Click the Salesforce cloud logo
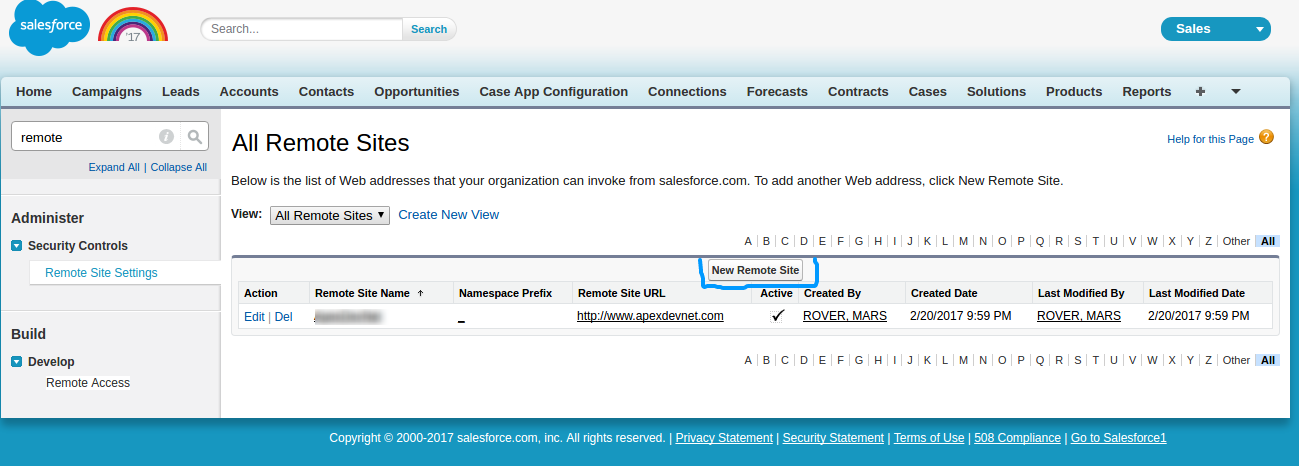 coord(49,28)
